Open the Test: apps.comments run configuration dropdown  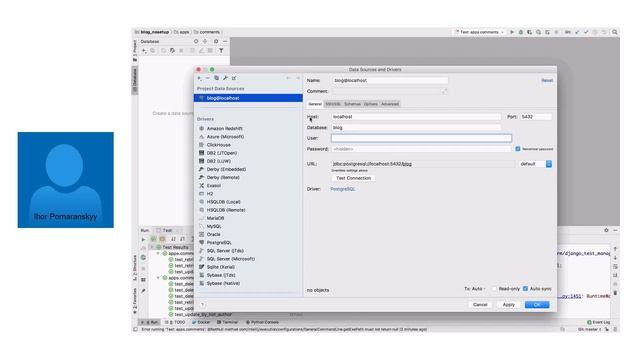480,32
